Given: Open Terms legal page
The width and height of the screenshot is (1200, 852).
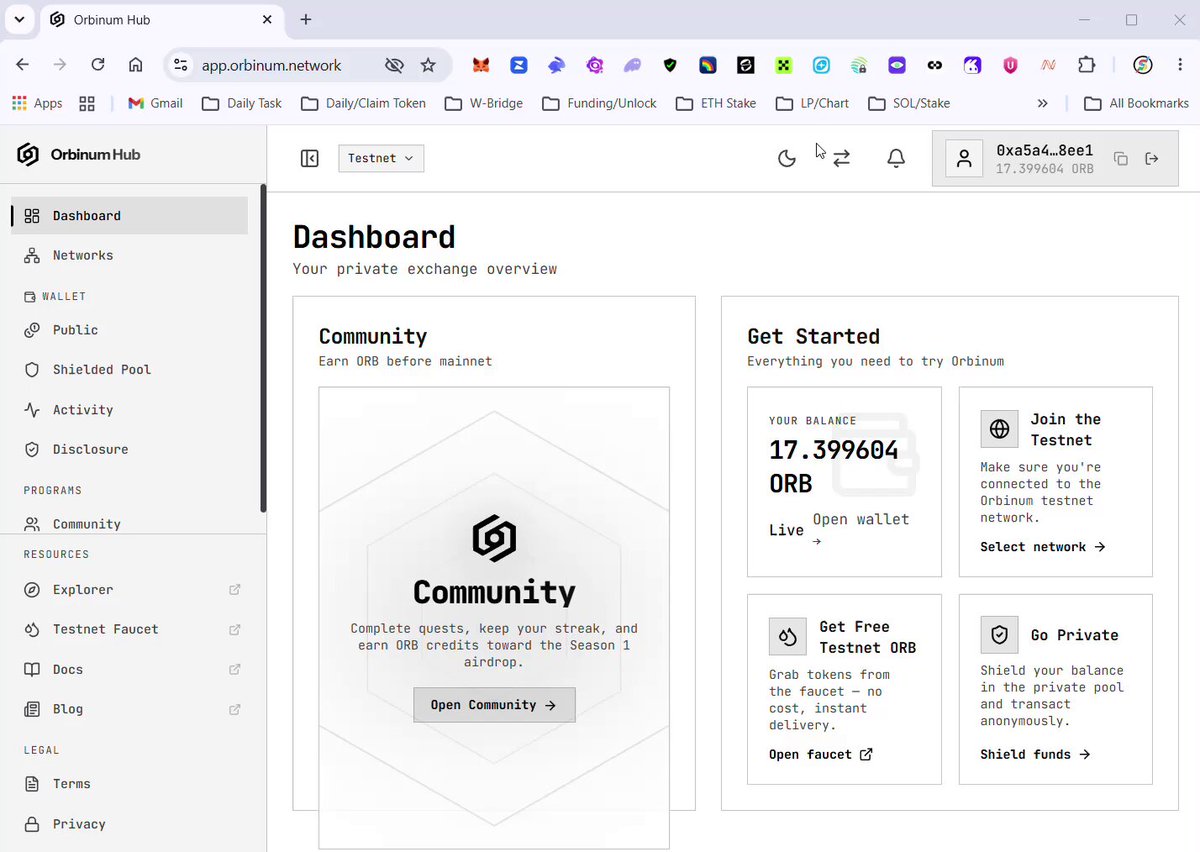Looking at the screenshot, I should tap(130, 784).
